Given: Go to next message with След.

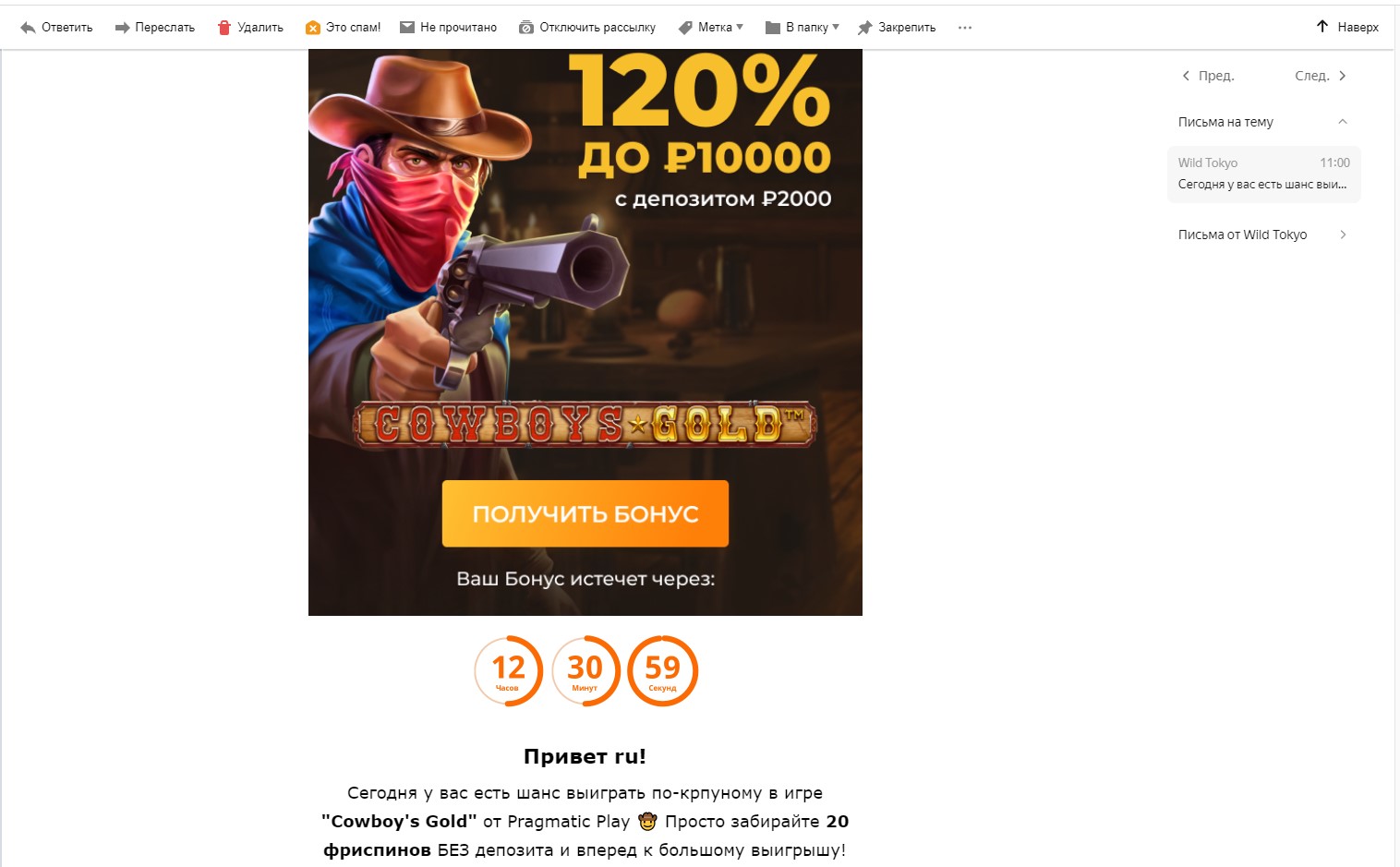Looking at the screenshot, I should (x=1321, y=76).
